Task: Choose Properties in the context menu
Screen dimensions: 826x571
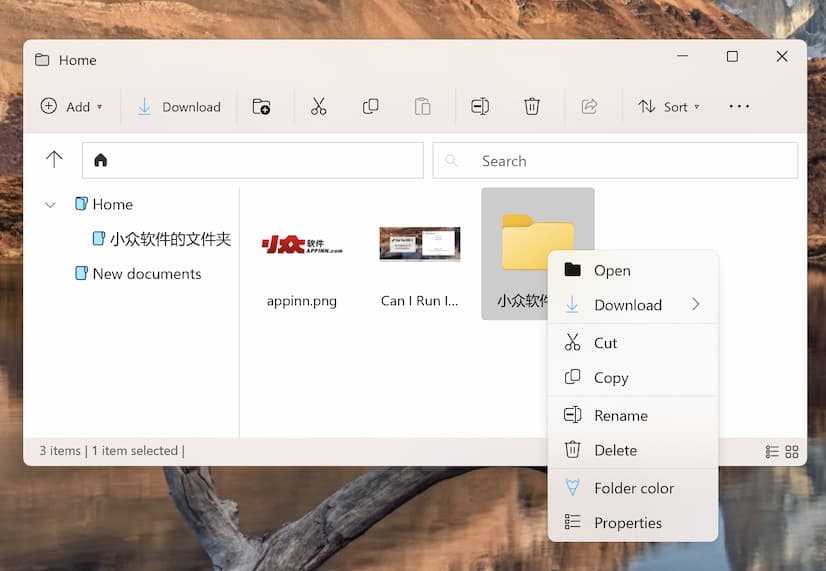Action: tap(633, 523)
